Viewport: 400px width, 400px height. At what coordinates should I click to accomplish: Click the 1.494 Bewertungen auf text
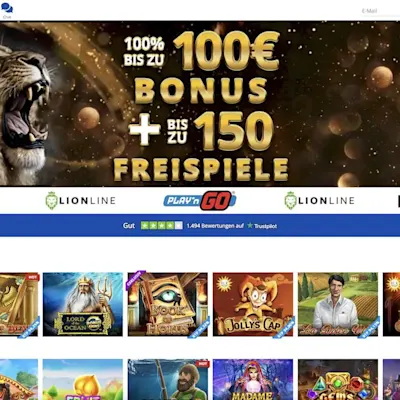[215, 226]
